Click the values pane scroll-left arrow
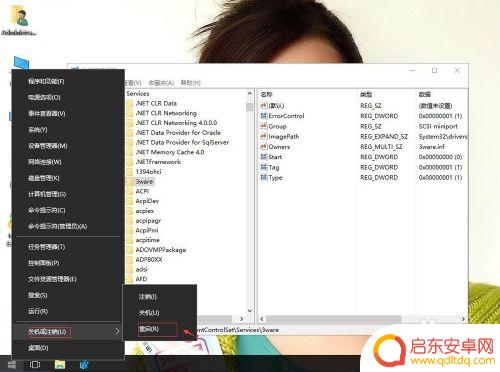Image resolution: width=500 pixels, height=372 pixels. pos(262,319)
